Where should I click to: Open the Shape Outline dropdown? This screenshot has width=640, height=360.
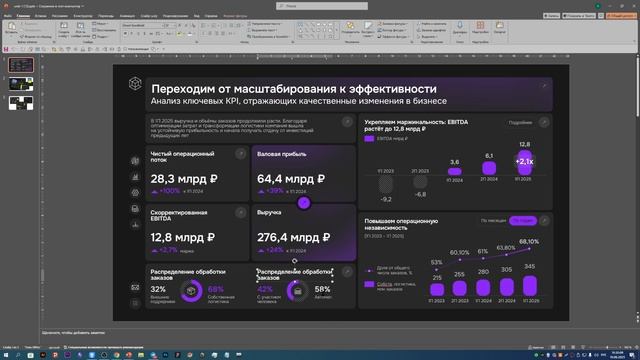pos(391,30)
